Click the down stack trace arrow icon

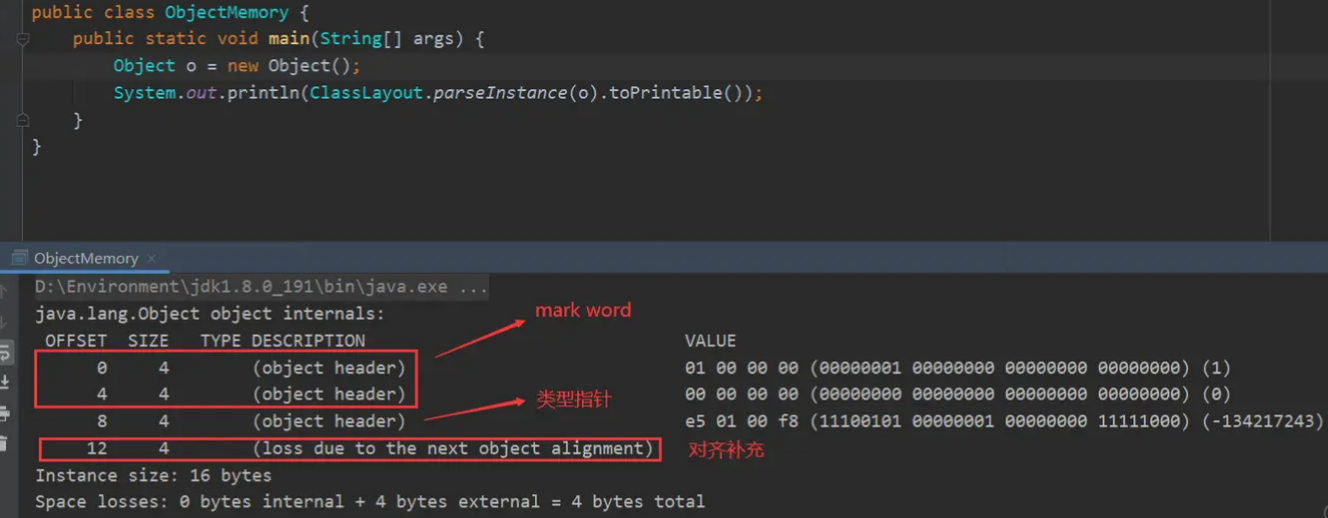tap(5, 323)
